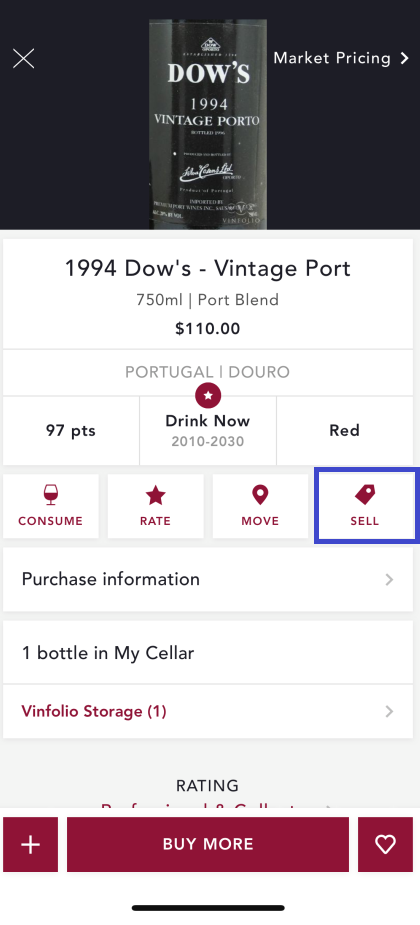Tap the Rate star icon
Image resolution: width=420 pixels, height=925 pixels.
coord(156,495)
